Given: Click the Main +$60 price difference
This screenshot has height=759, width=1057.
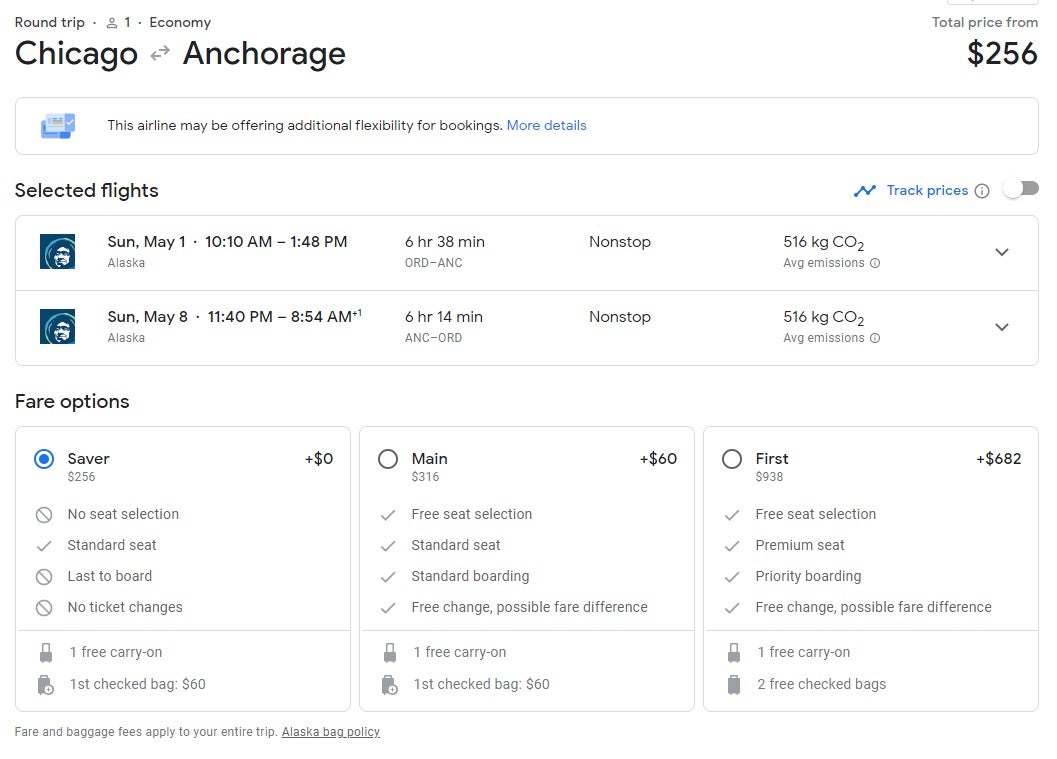Looking at the screenshot, I should click(x=658, y=458).
